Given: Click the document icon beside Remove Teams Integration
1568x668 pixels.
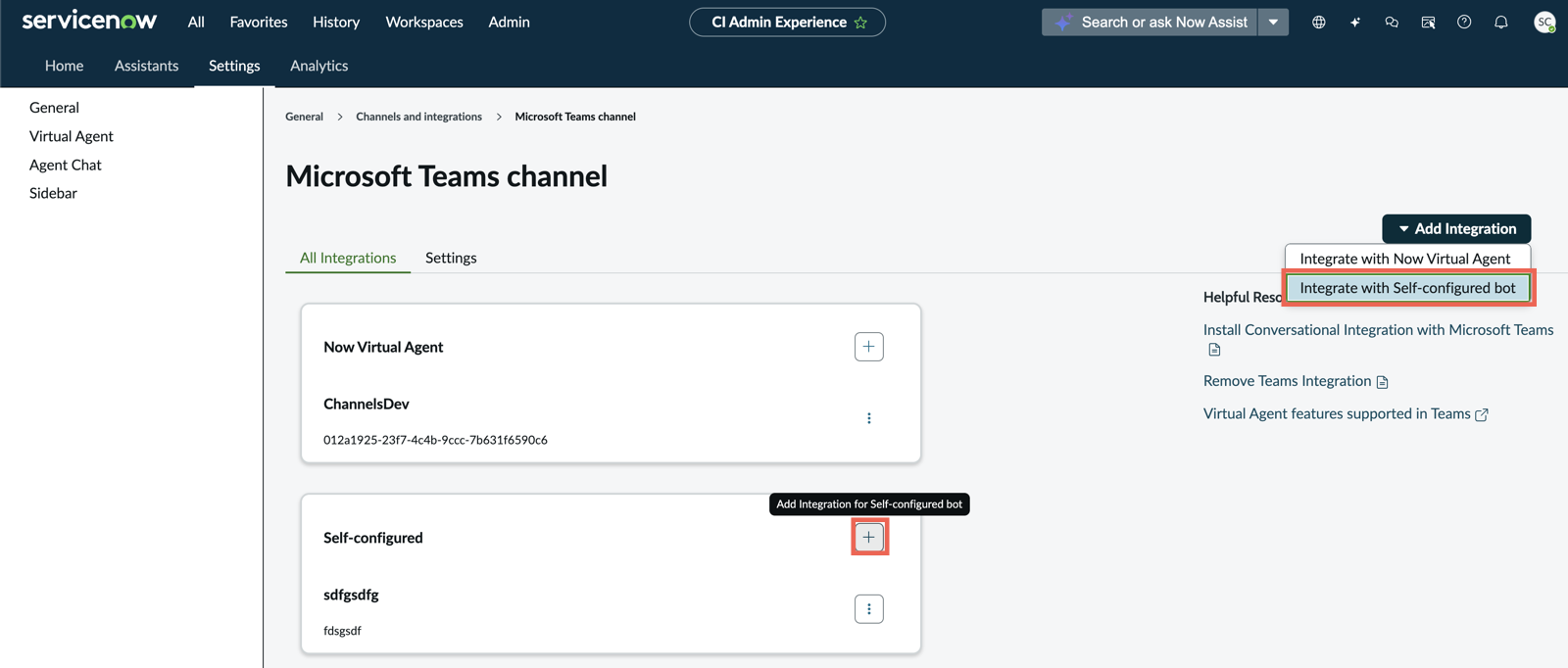Looking at the screenshot, I should [1382, 382].
